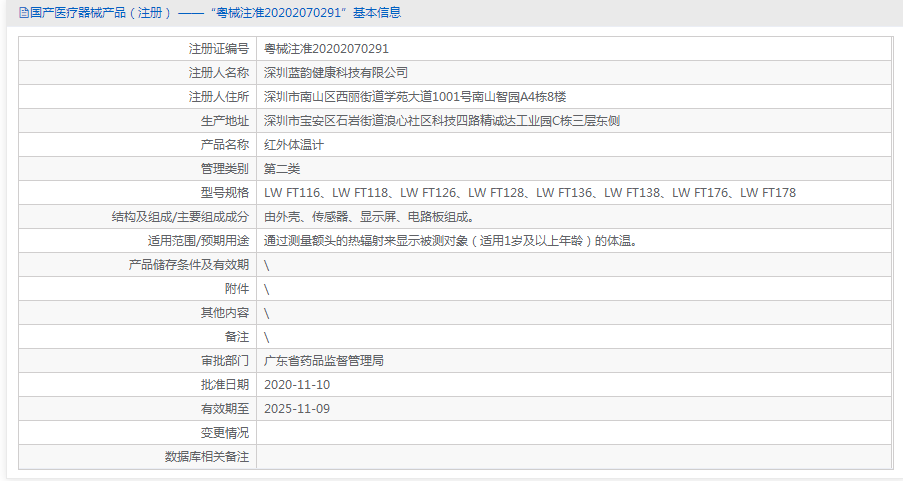Click the 注册证编号 label
903x481 pixels.
point(219,49)
